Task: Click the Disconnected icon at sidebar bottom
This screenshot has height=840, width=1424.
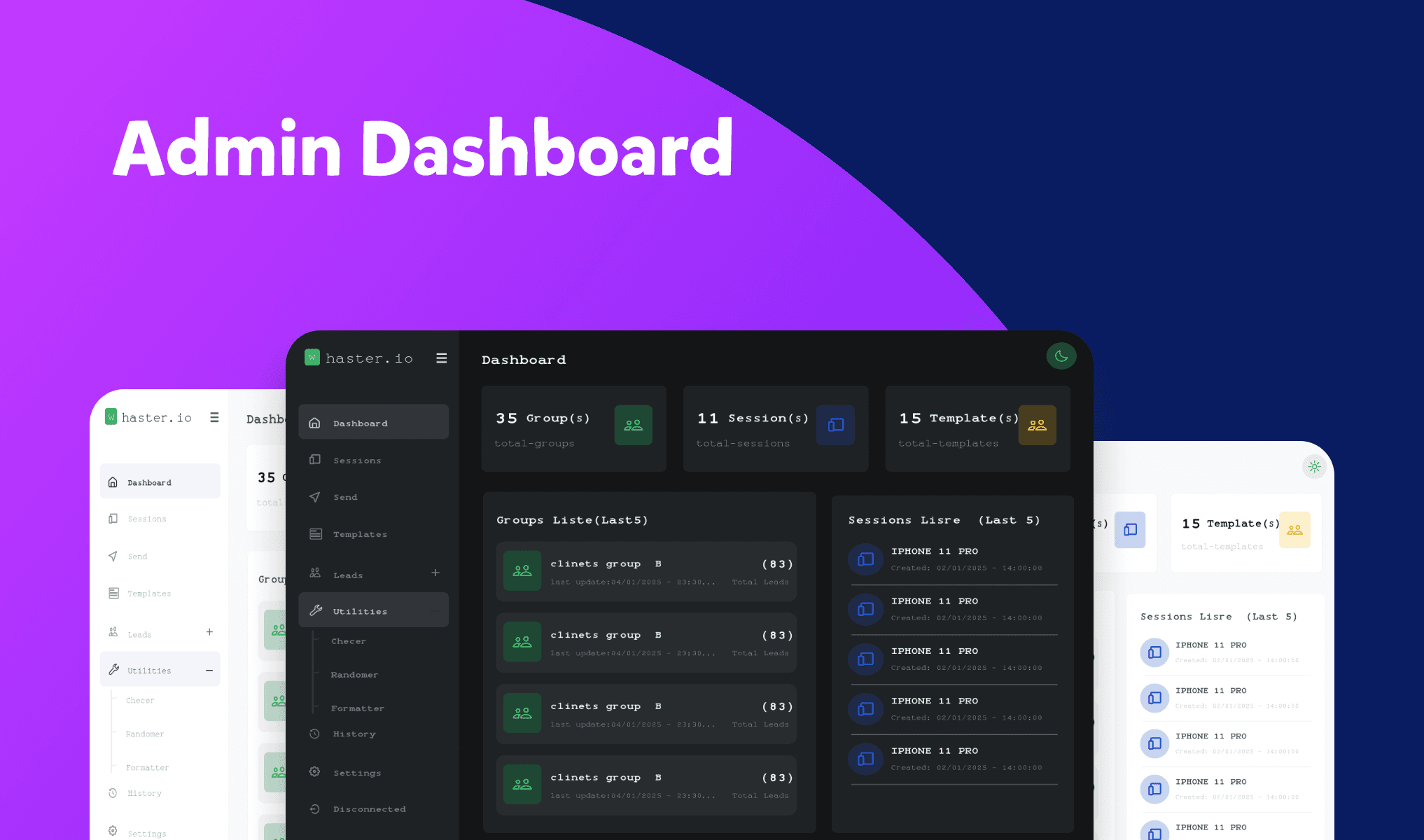Action: [x=315, y=809]
